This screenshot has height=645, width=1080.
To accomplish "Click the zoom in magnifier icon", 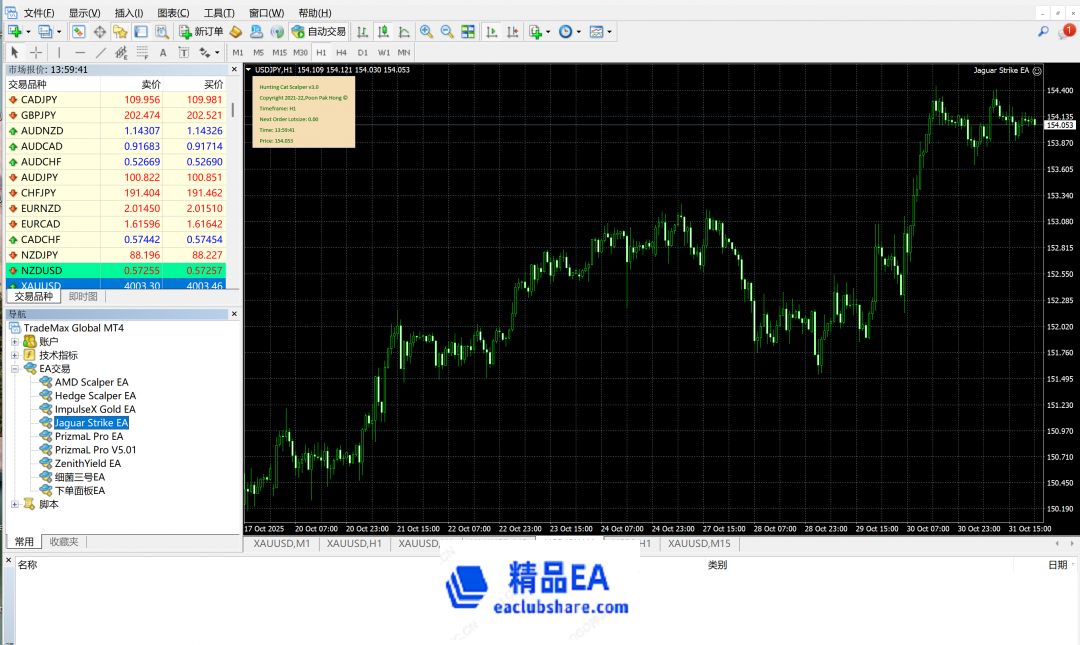I will click(426, 32).
